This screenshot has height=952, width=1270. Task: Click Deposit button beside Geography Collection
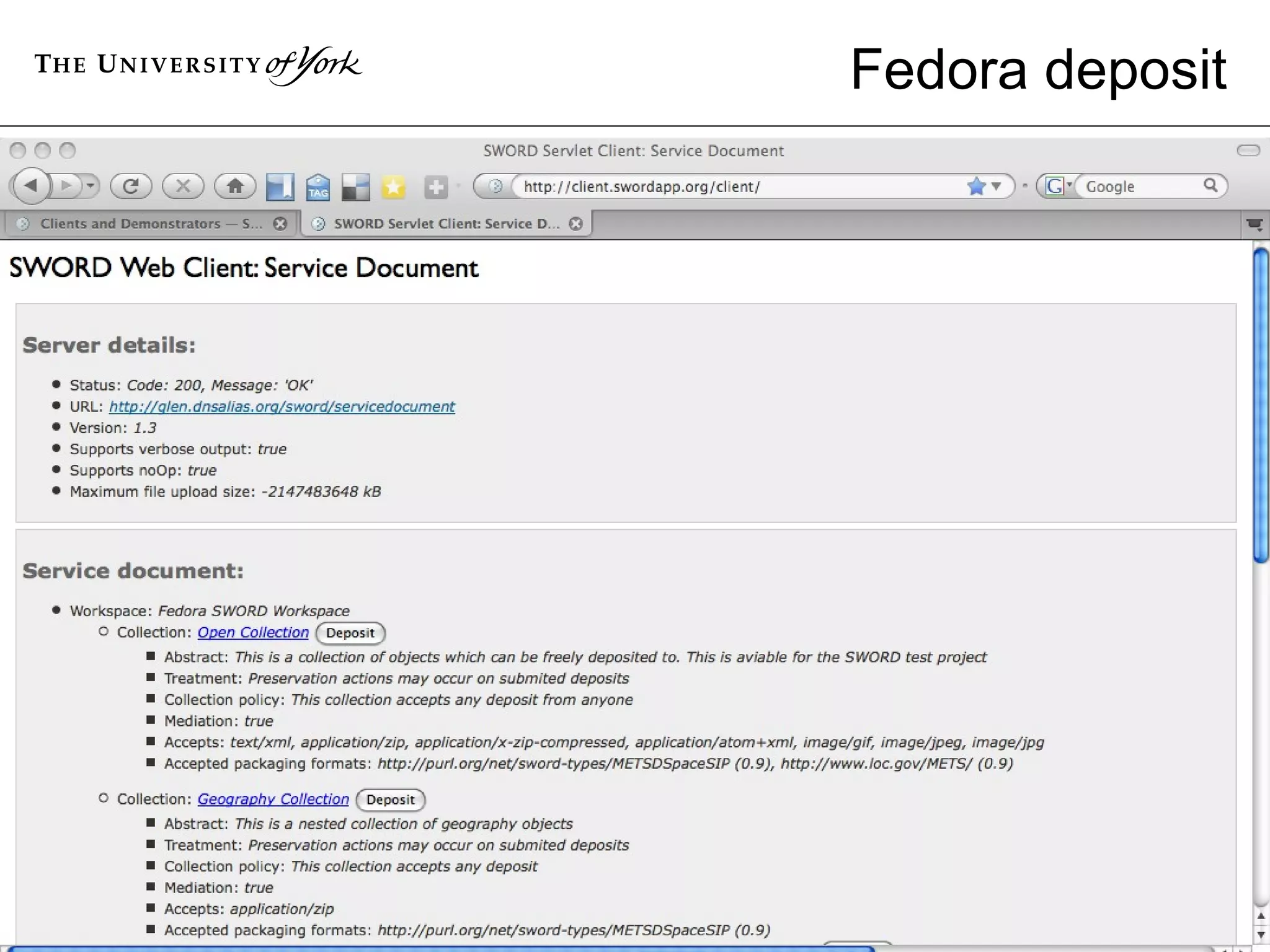(390, 800)
